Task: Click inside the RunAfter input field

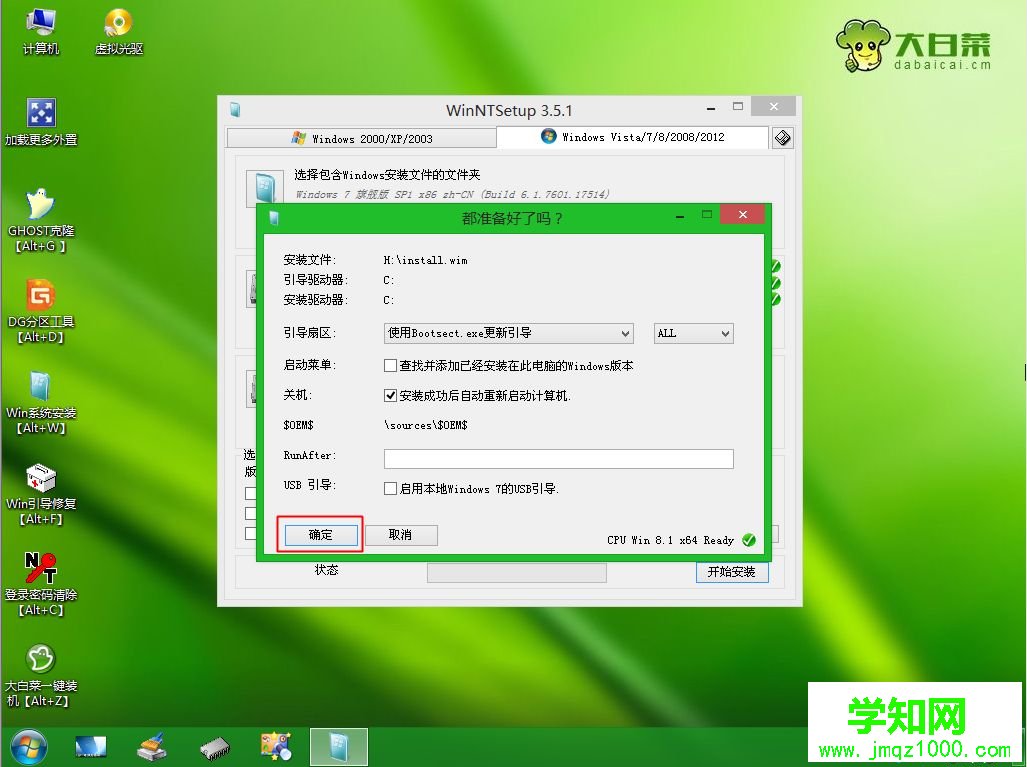Action: [x=557, y=458]
